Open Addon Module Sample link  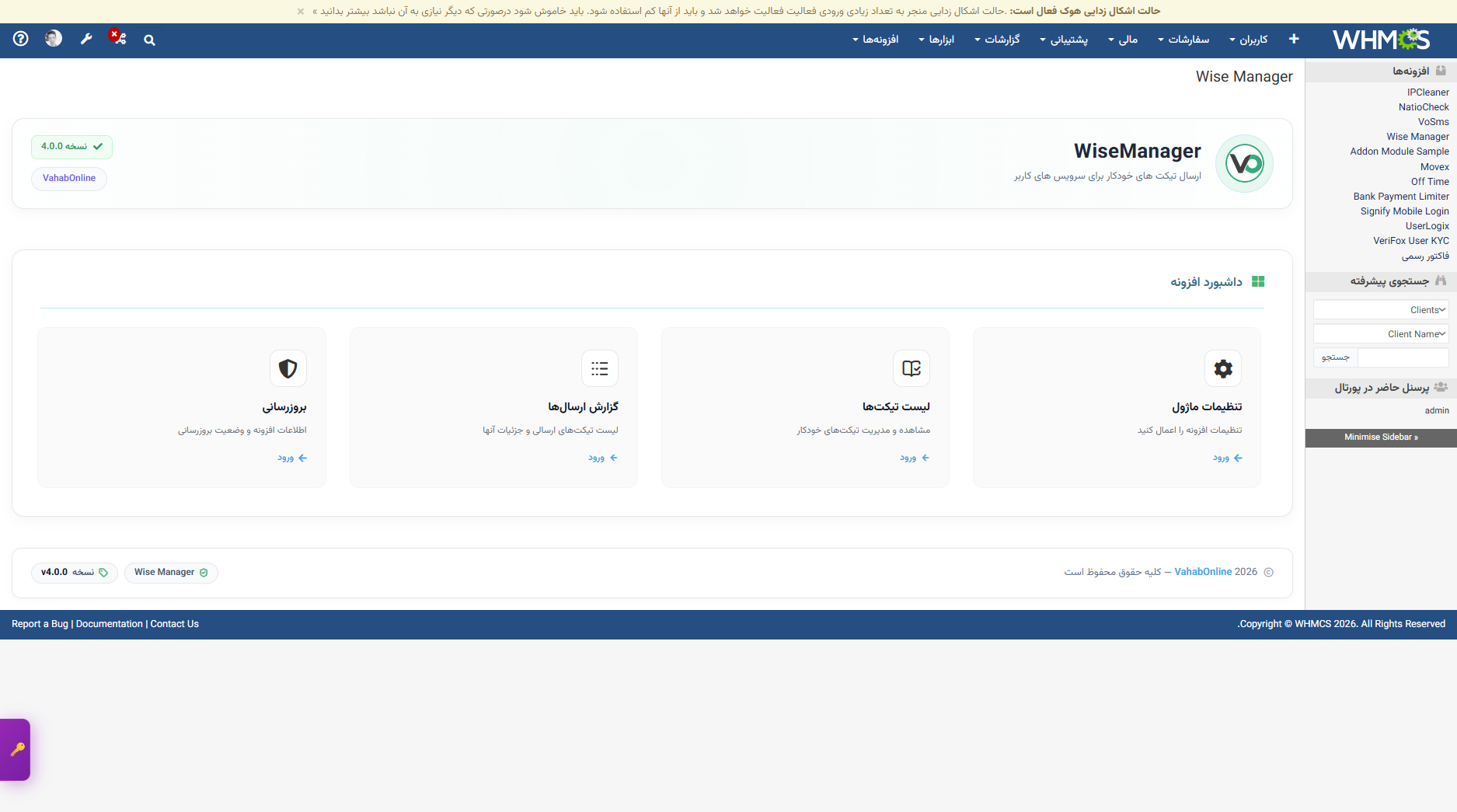[1399, 152]
